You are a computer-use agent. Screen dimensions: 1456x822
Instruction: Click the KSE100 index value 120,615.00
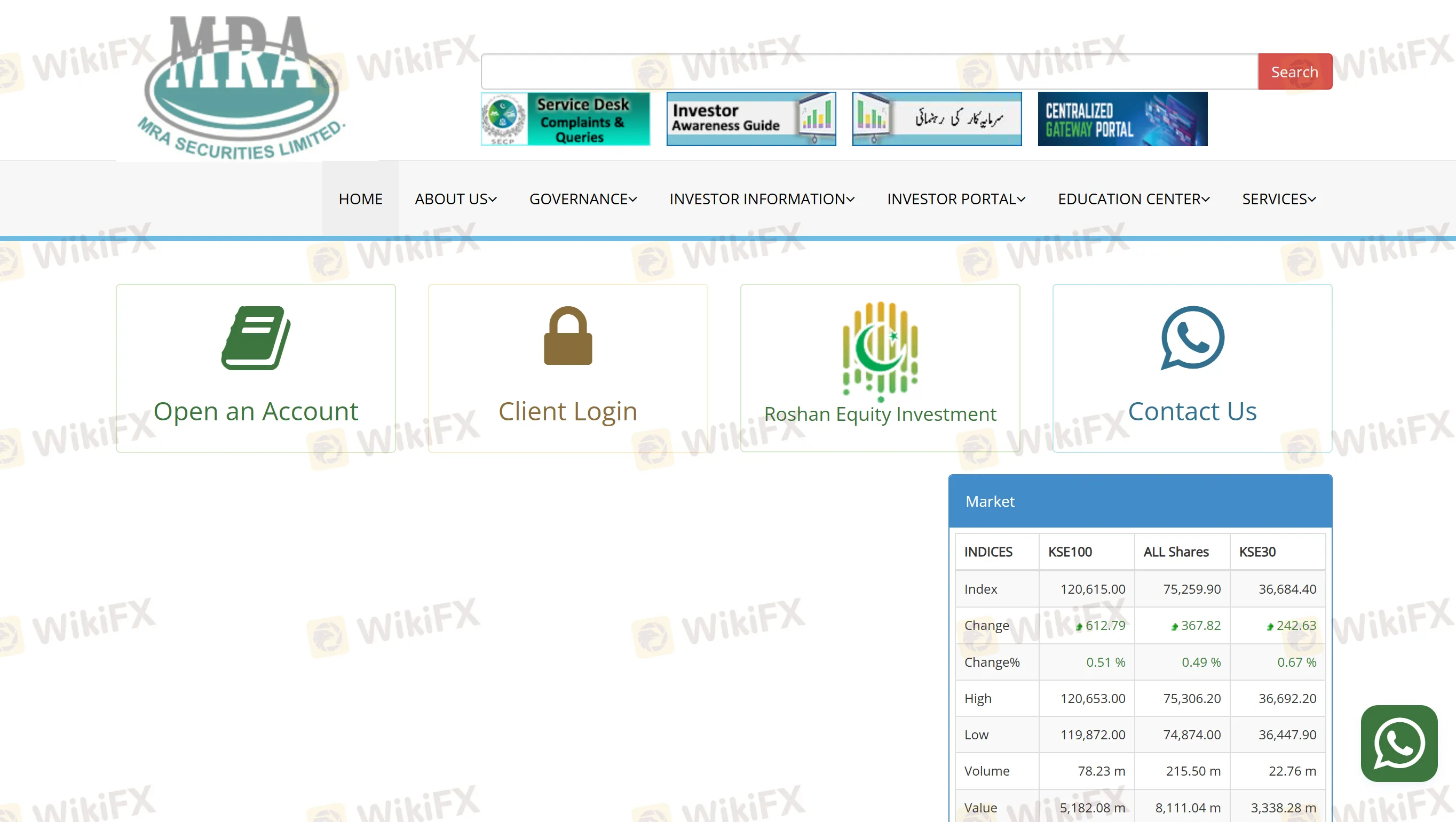tap(1093, 589)
